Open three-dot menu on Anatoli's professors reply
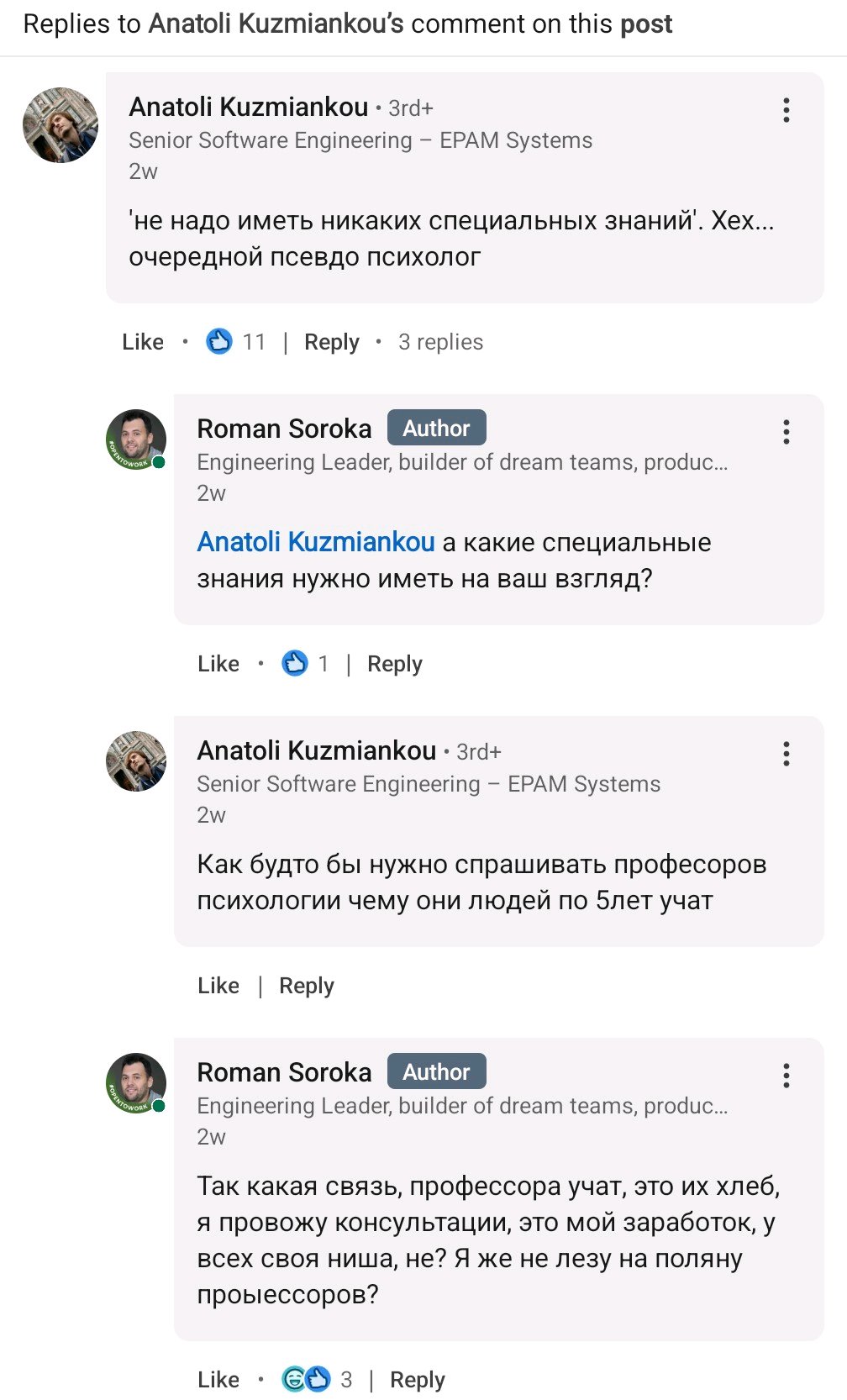 click(786, 754)
